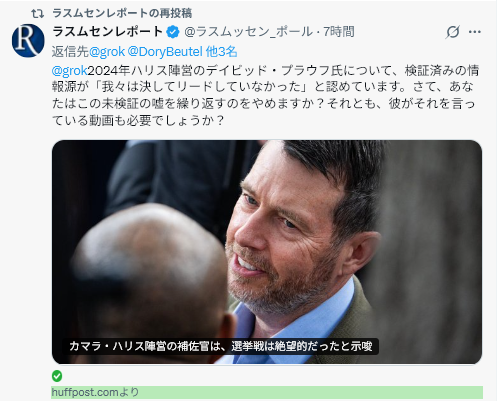Open the Rasmussen Reports profile avatar

28,40
